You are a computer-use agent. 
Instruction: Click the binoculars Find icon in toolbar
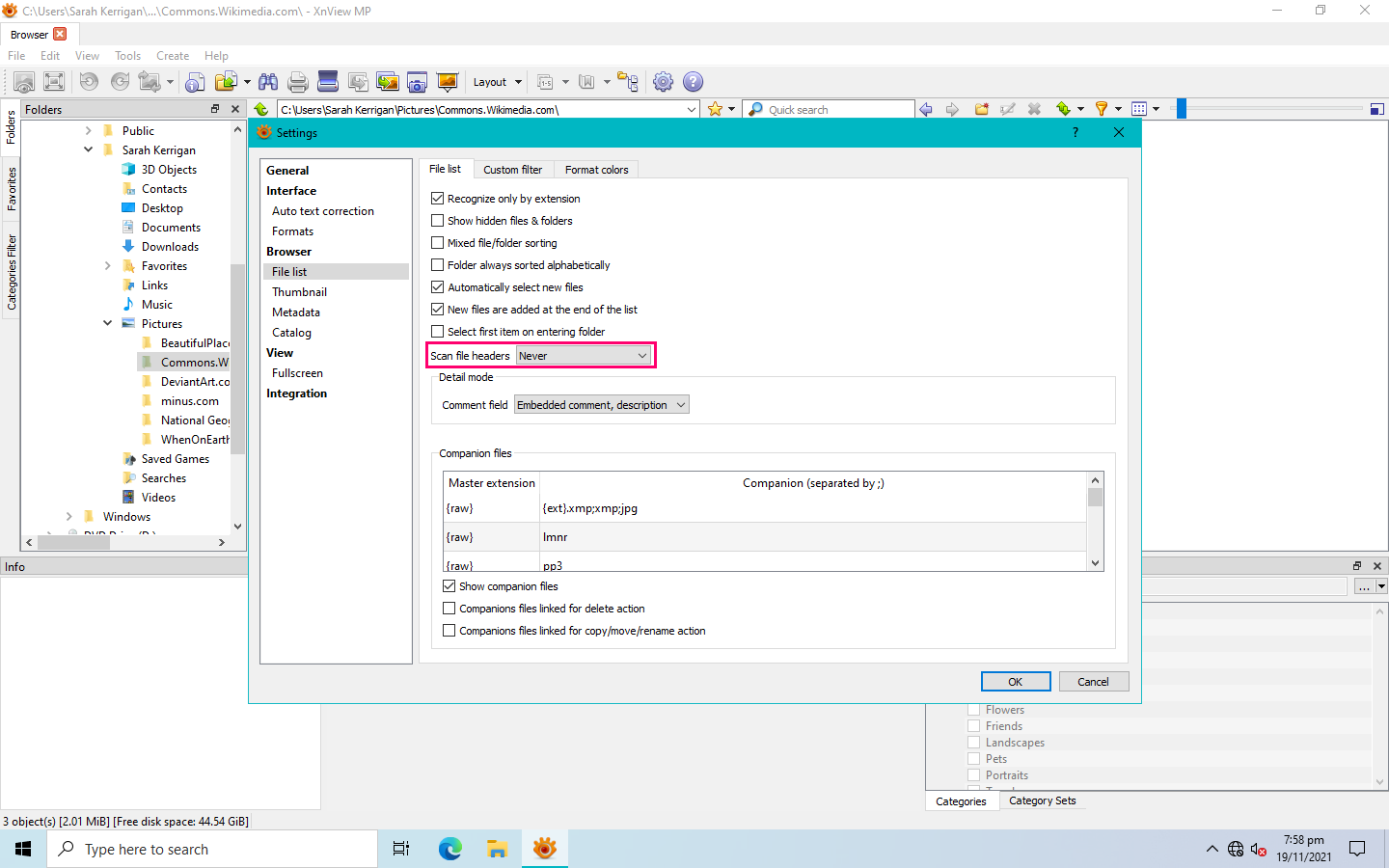click(x=268, y=82)
